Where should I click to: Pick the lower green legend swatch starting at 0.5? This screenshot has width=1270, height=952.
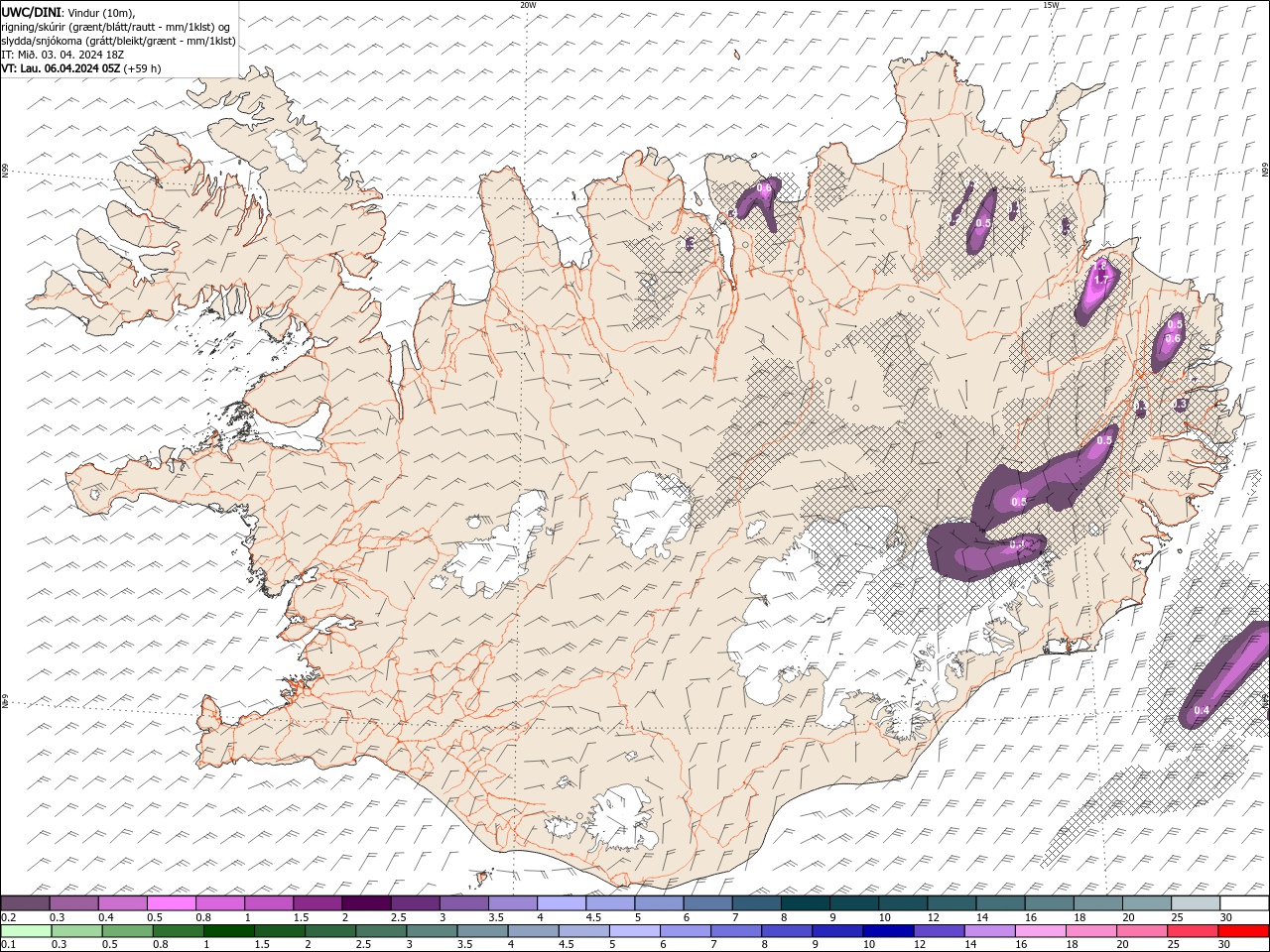(127, 930)
